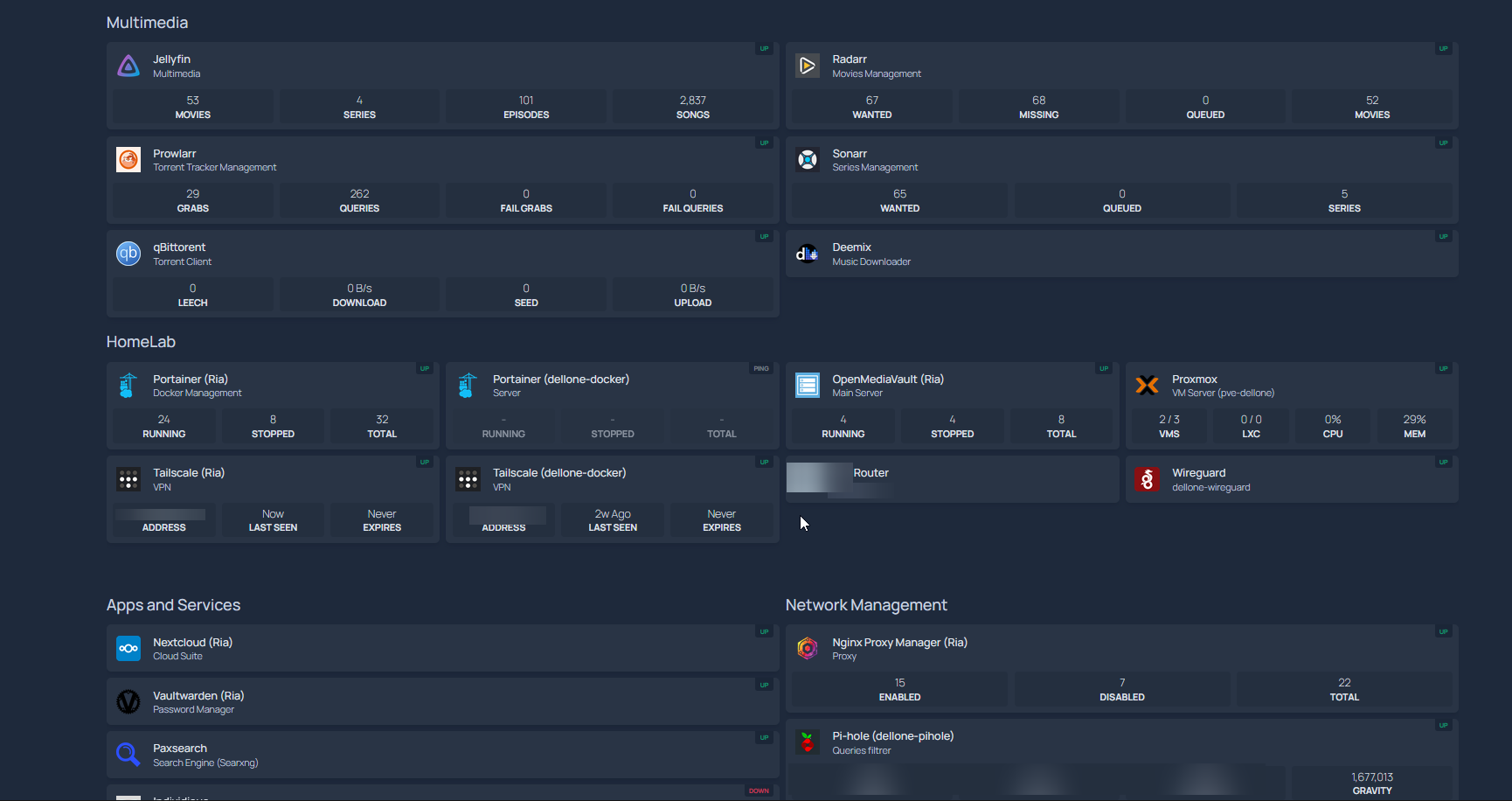Screen dimensions: 1512x801
Task: Click Portainer (Ria) 32 TOTAL stat
Action: (x=382, y=426)
